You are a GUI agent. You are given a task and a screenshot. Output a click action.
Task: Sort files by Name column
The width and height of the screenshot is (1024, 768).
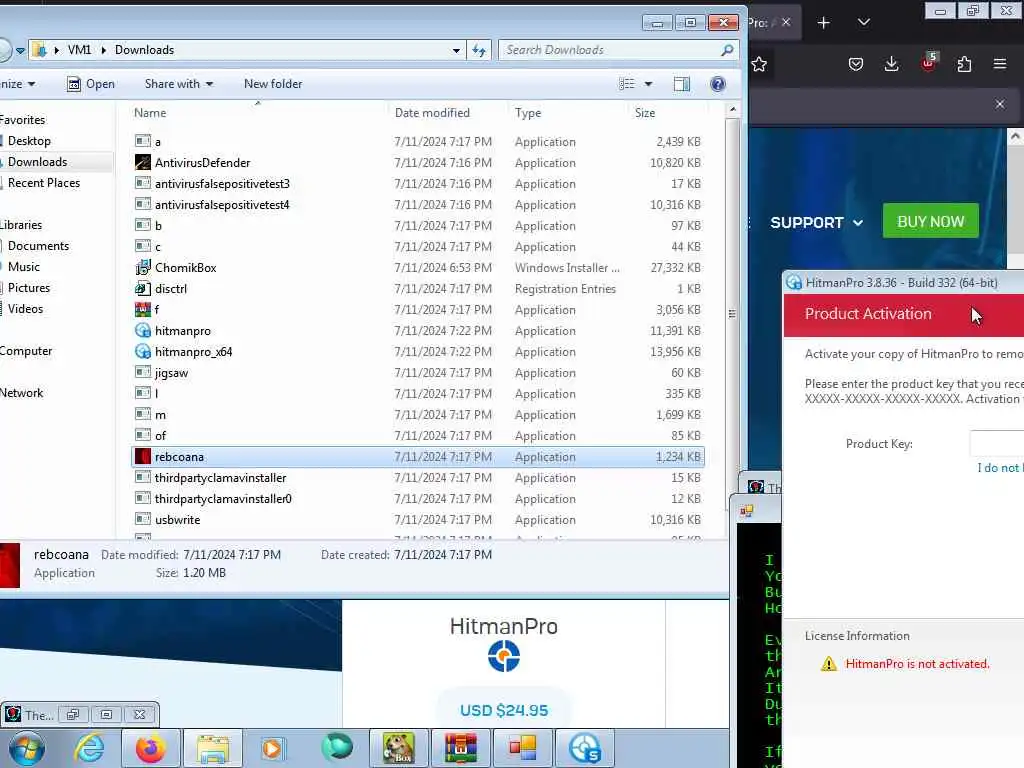click(x=150, y=113)
